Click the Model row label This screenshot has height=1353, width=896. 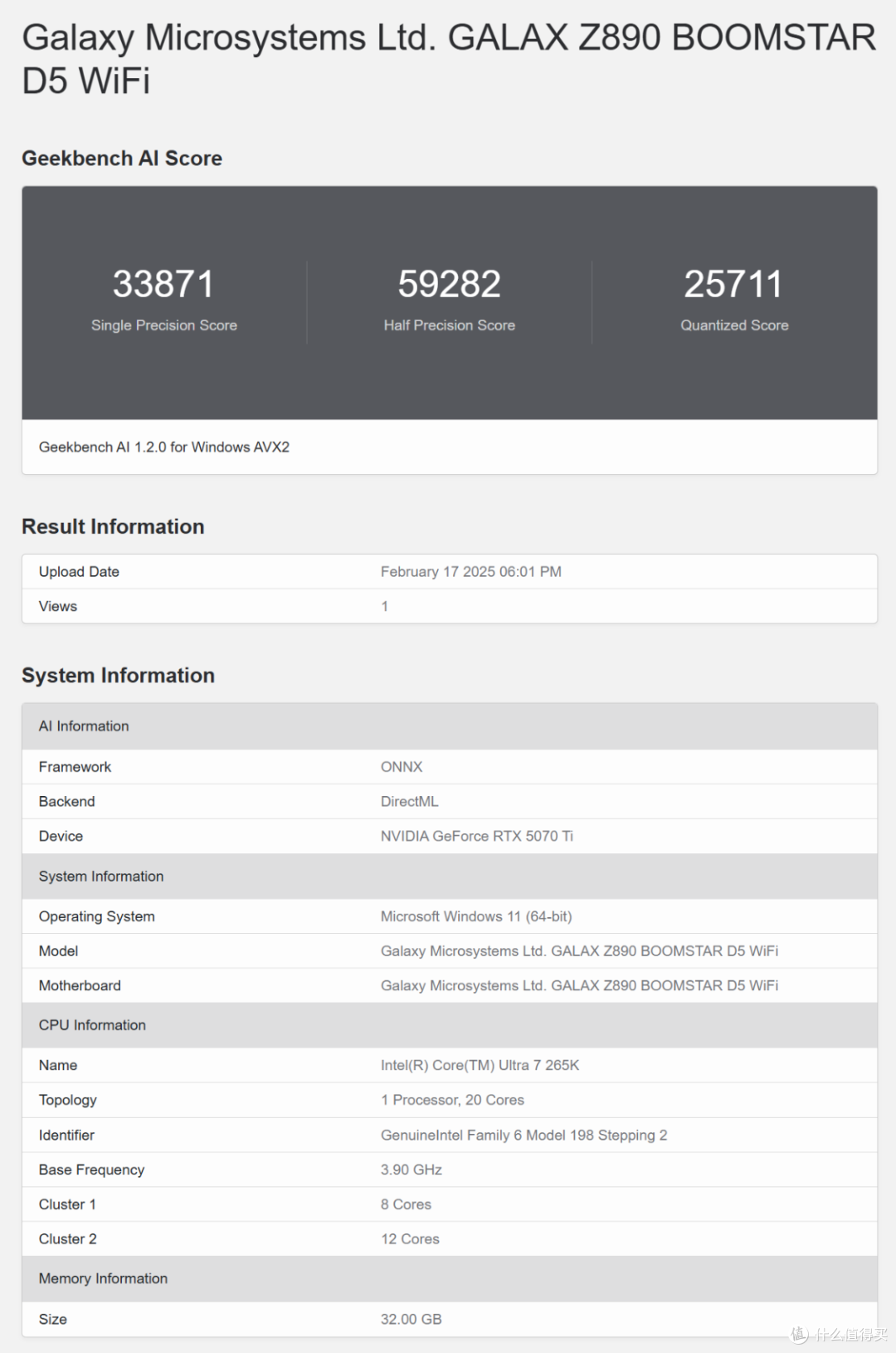pos(58,951)
